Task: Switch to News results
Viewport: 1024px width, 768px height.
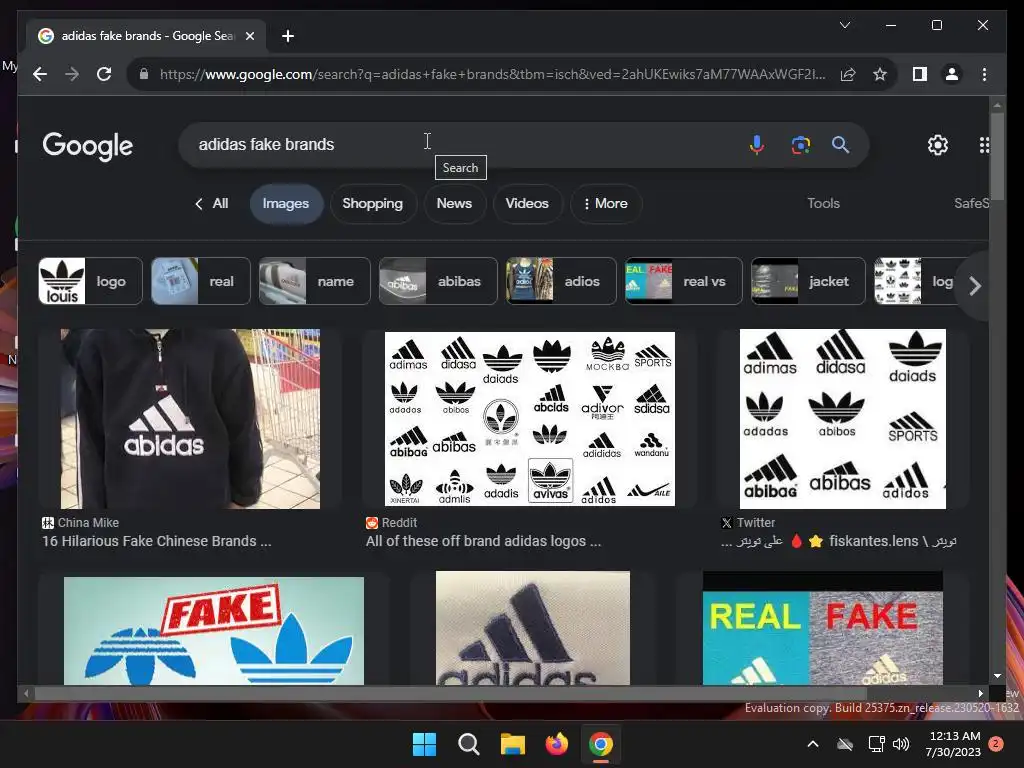Action: coord(454,203)
